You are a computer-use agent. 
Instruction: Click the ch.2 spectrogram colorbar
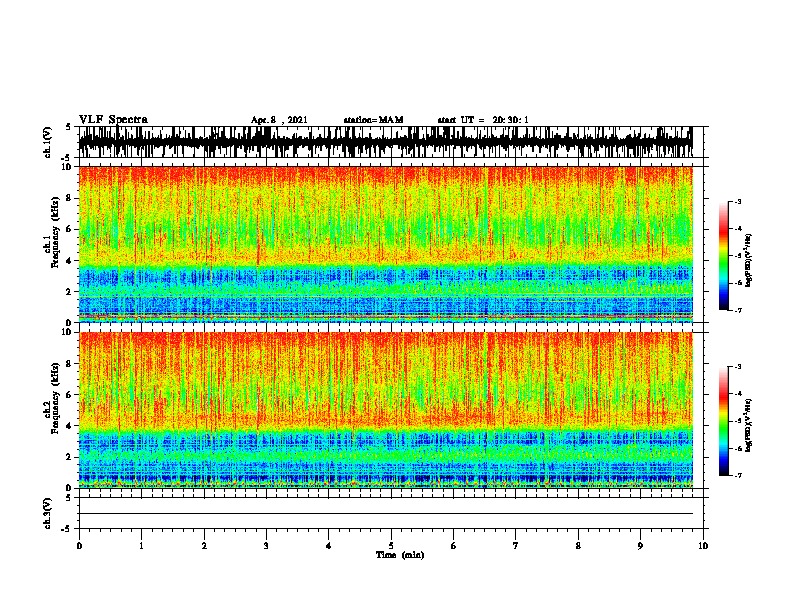723,421
